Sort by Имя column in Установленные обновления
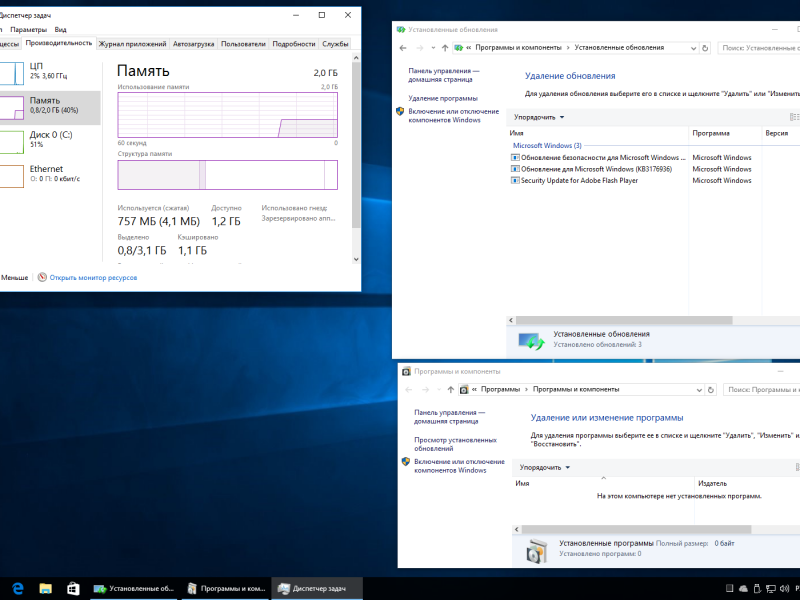The height and width of the screenshot is (600, 800). click(597, 133)
